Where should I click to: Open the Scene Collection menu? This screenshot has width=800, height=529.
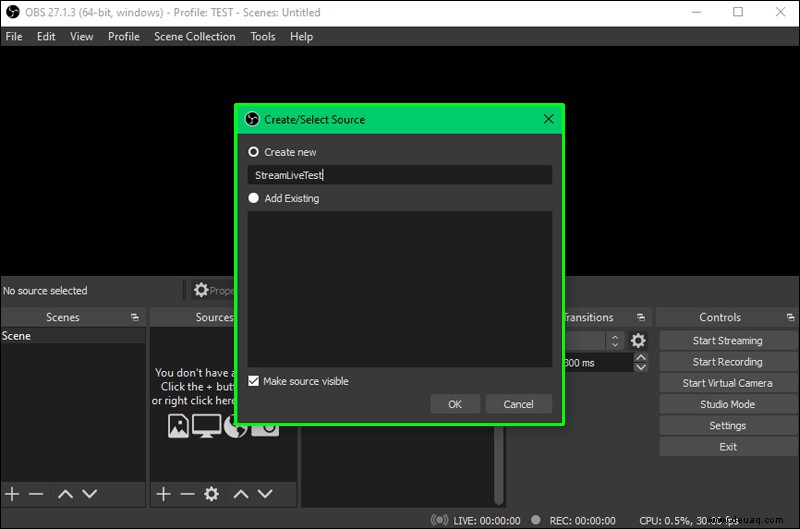pos(195,37)
